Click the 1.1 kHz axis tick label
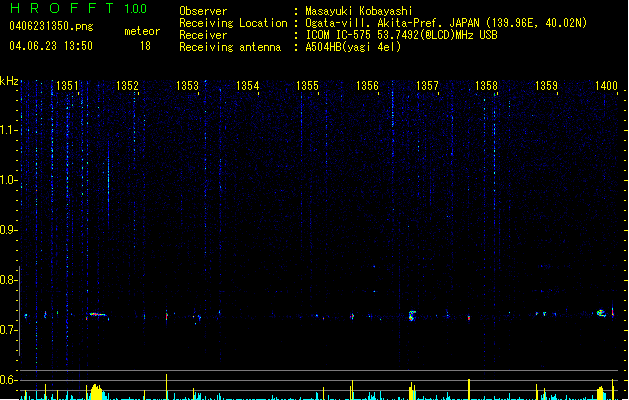 [8, 130]
